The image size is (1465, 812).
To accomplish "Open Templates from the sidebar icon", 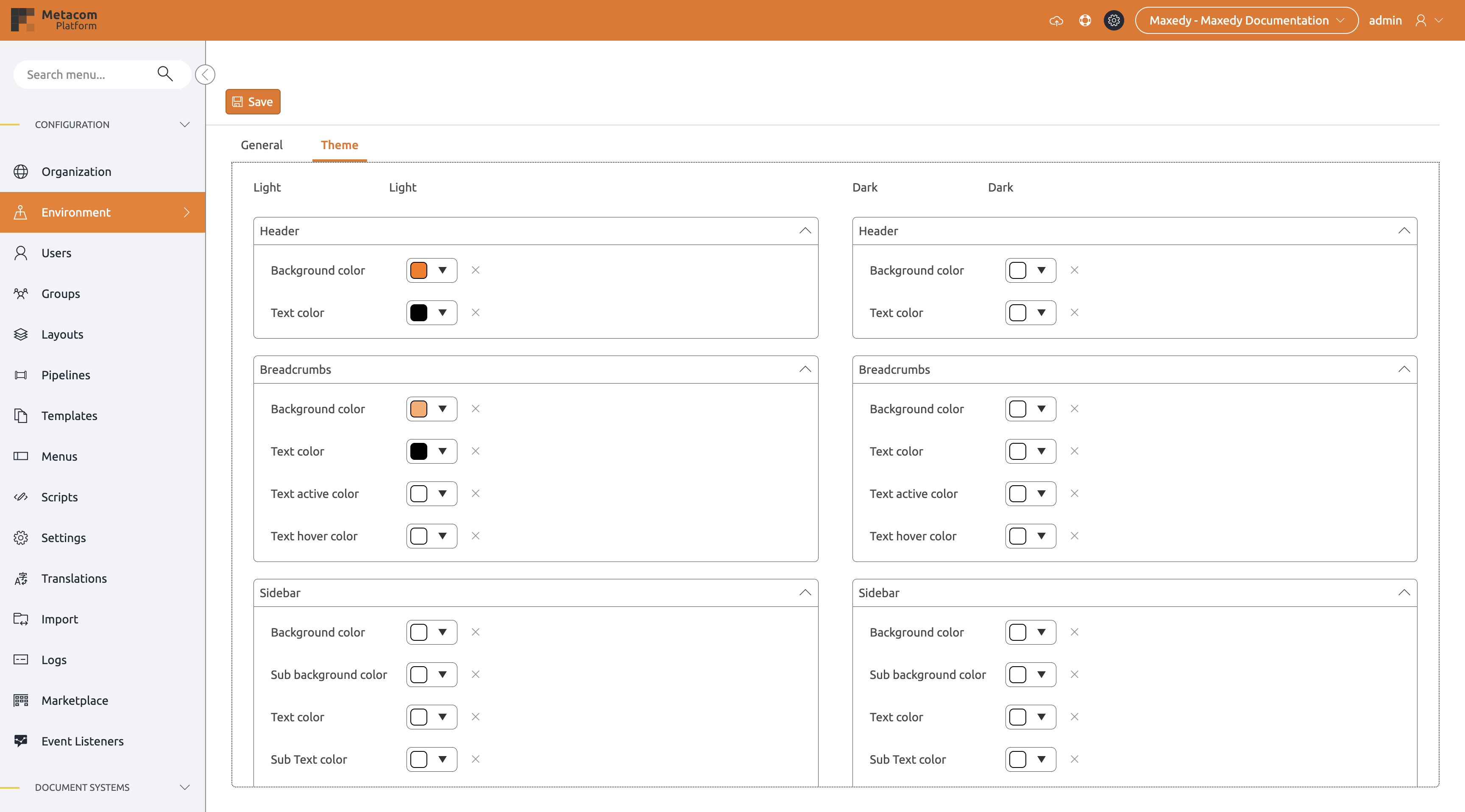I will point(21,415).
